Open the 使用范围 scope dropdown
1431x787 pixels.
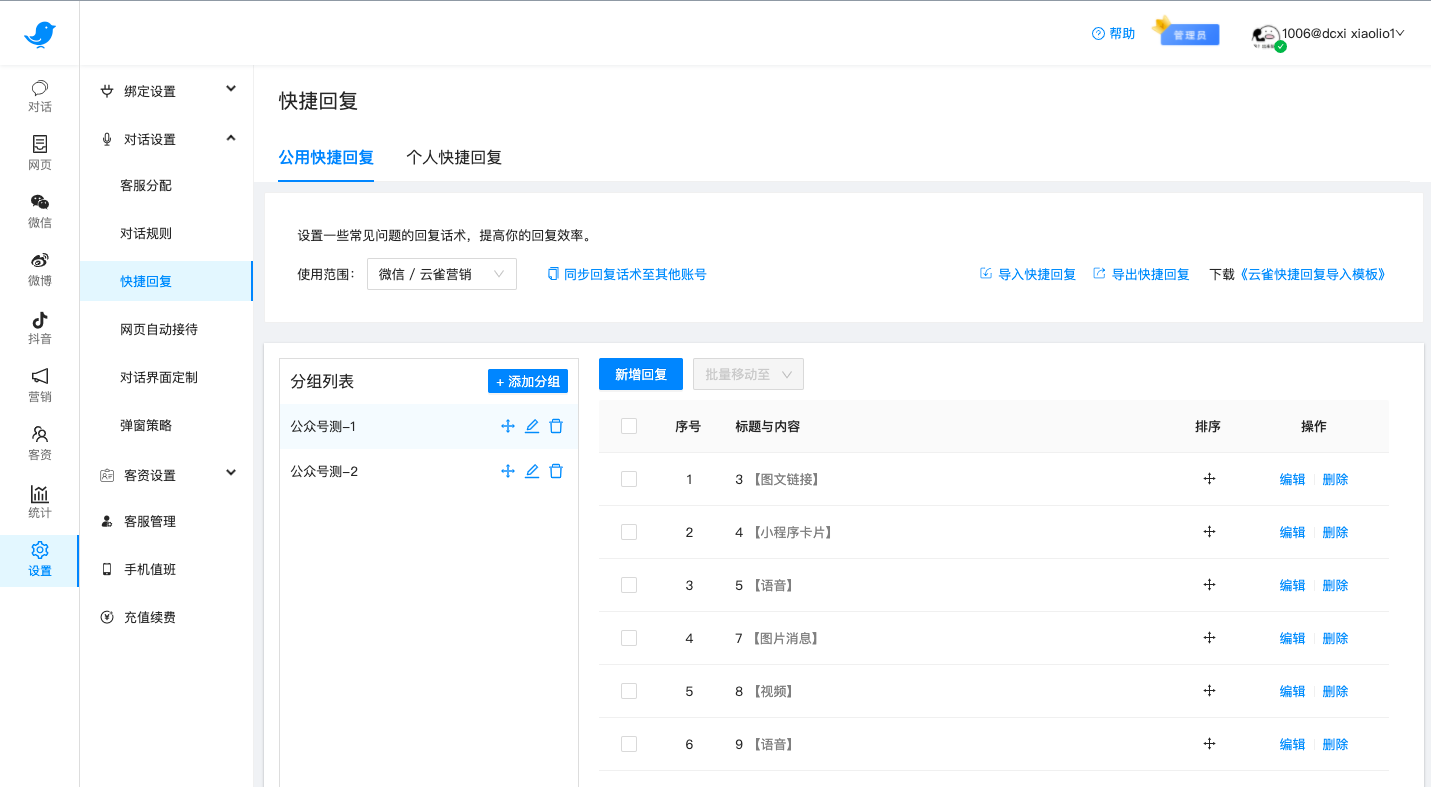click(x=441, y=273)
